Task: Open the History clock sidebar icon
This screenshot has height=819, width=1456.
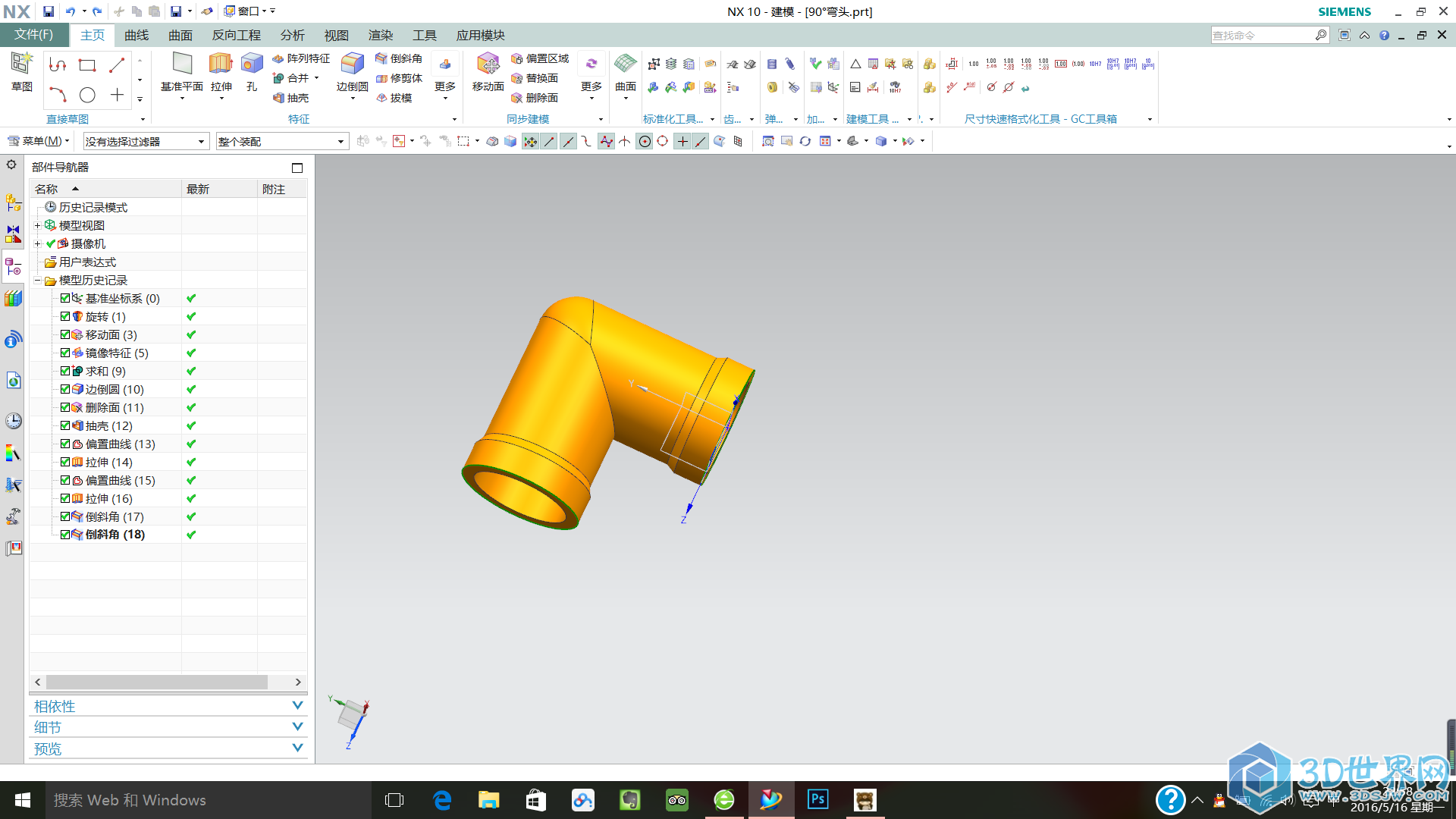Action: (13, 421)
